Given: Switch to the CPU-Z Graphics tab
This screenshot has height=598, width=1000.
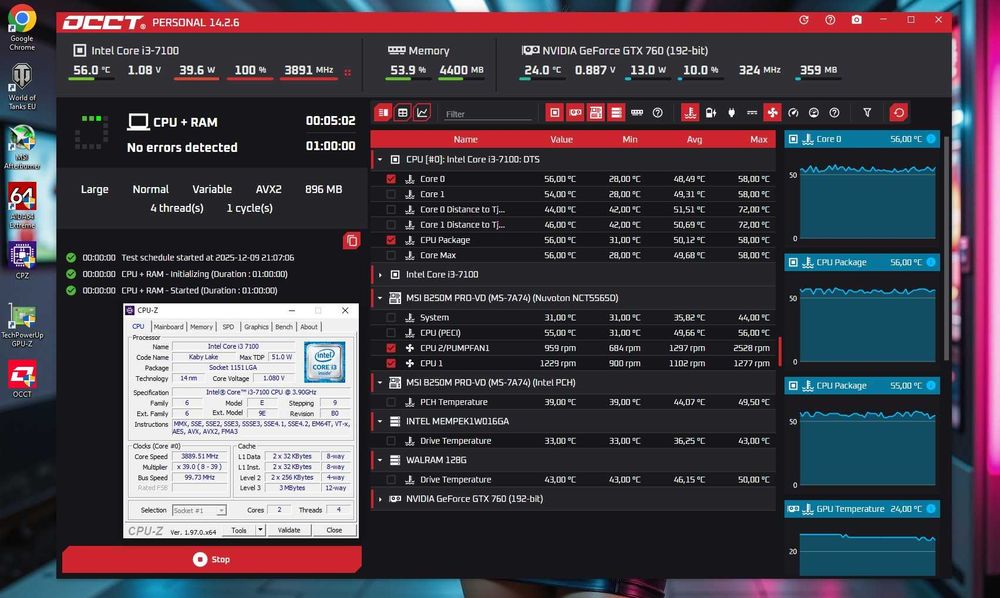Looking at the screenshot, I should (256, 326).
